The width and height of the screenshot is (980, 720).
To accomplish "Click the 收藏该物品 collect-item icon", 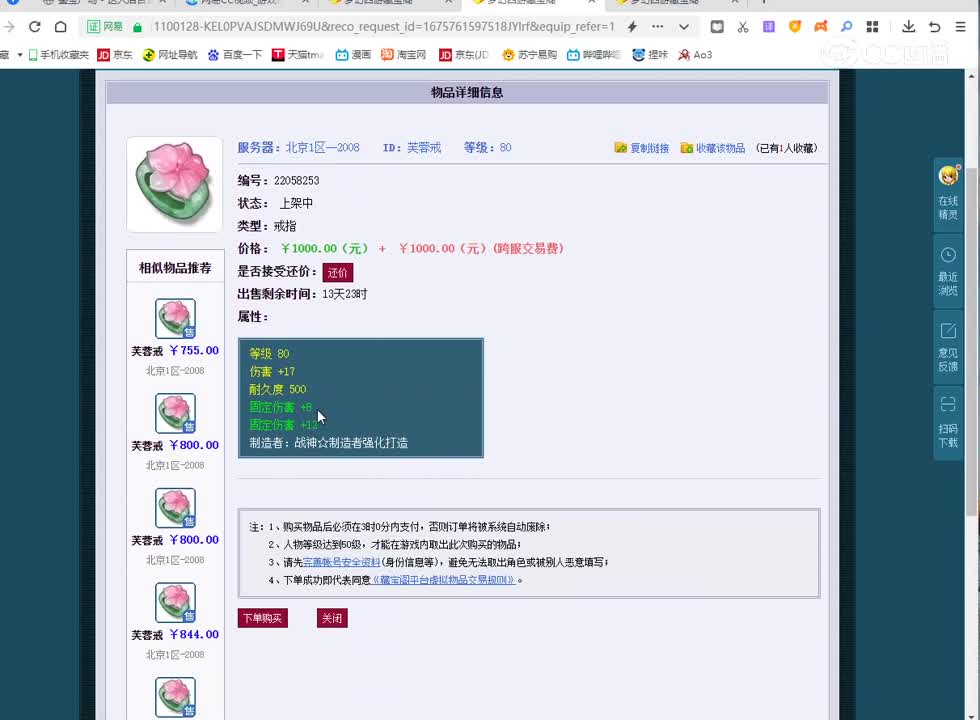I will point(686,147).
